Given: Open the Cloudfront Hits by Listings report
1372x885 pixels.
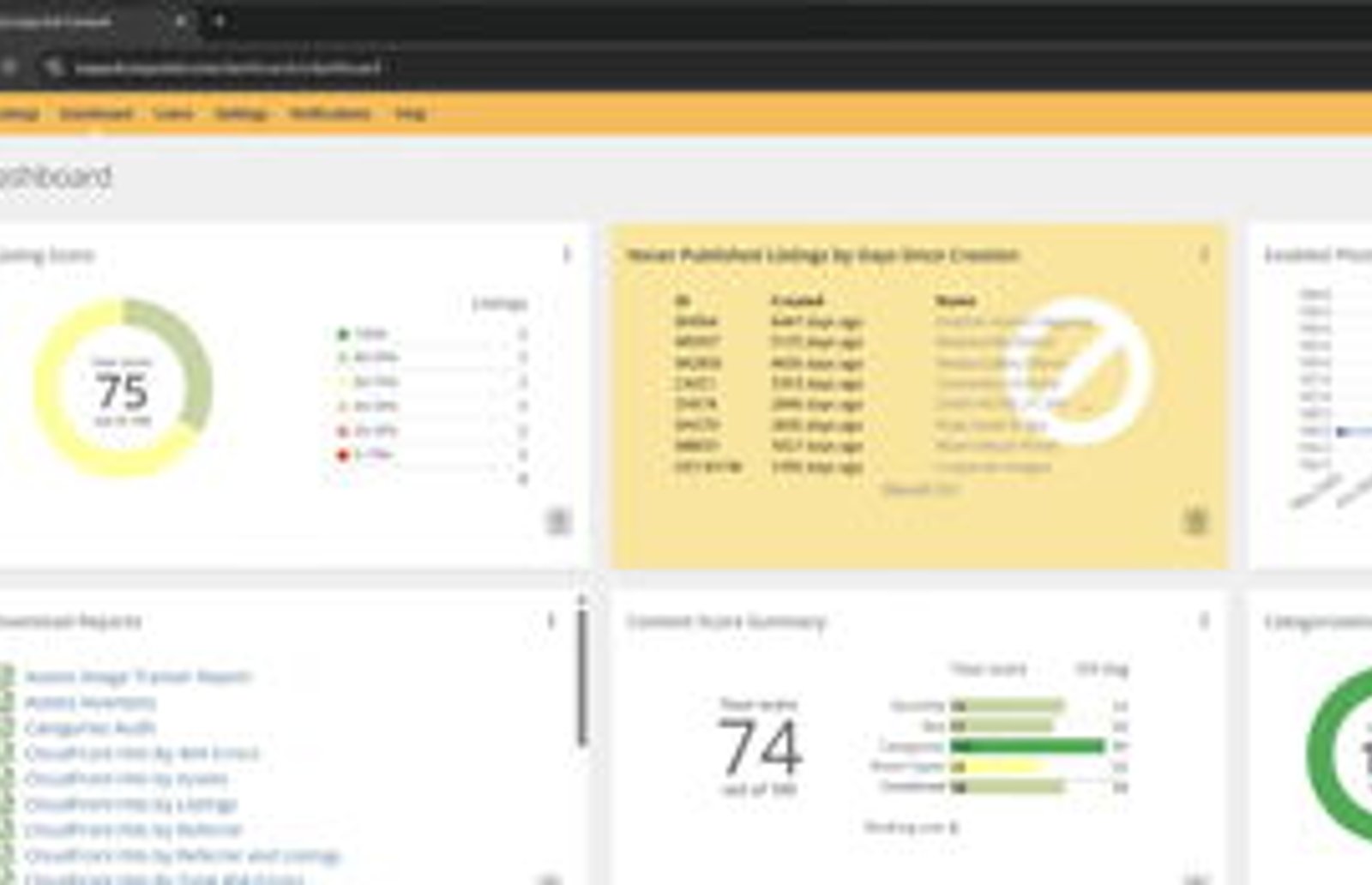Looking at the screenshot, I should click(130, 804).
